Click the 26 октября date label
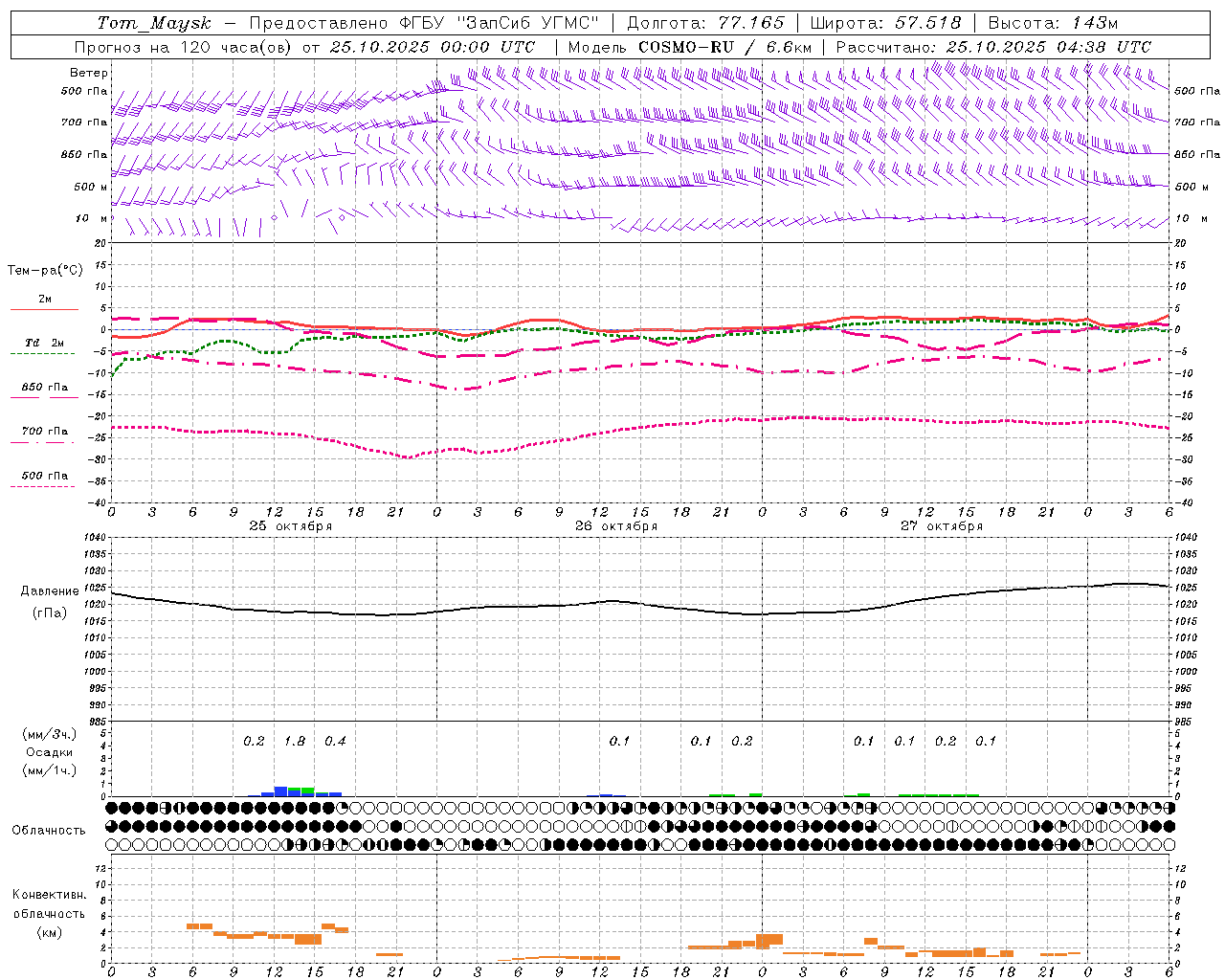The height and width of the screenshot is (980, 1225). (x=616, y=526)
